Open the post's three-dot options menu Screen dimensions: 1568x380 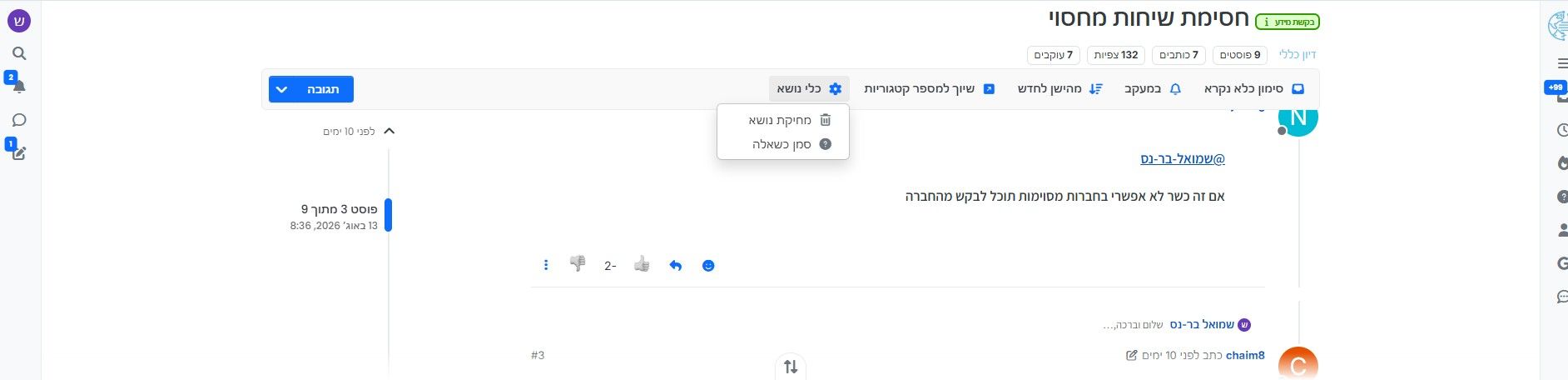[x=546, y=265]
